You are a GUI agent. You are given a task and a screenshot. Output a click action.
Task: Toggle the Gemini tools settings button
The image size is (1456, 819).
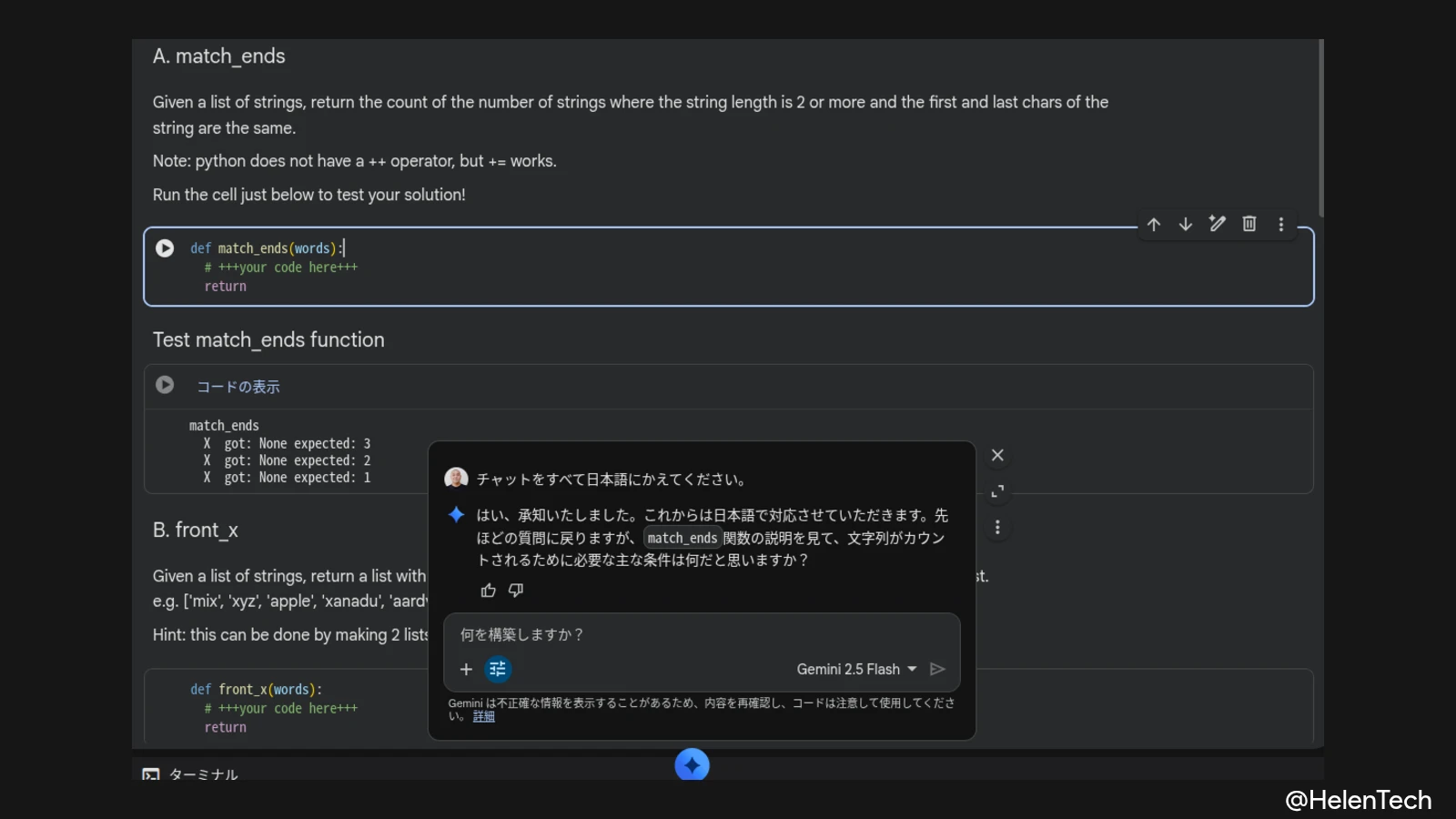[498, 670]
